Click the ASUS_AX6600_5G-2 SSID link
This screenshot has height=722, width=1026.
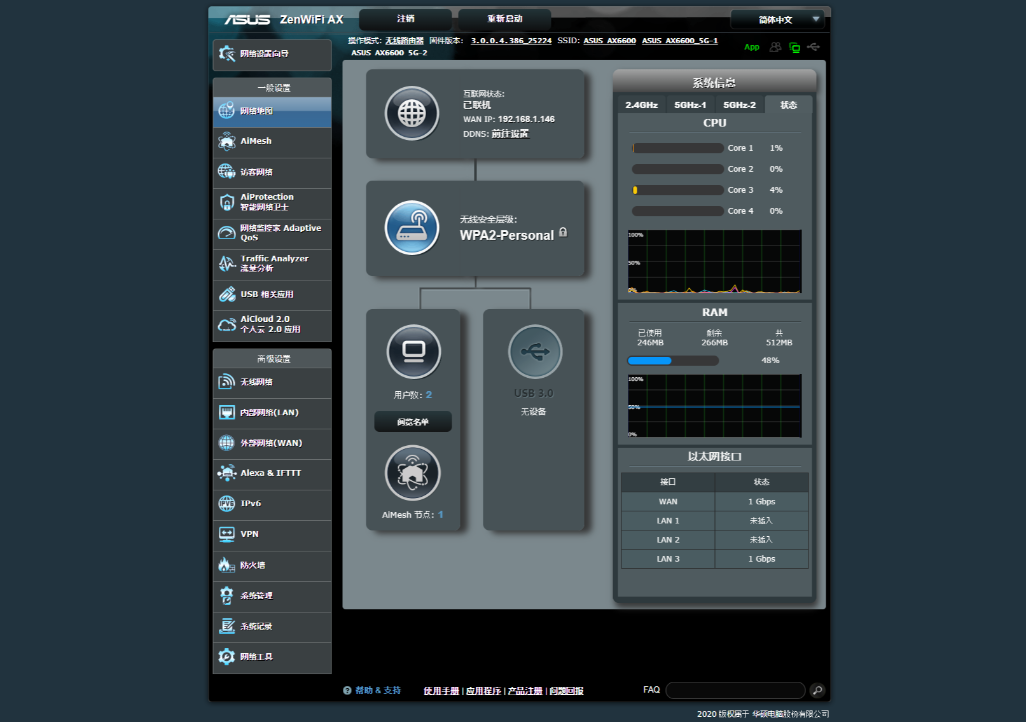tap(389, 52)
